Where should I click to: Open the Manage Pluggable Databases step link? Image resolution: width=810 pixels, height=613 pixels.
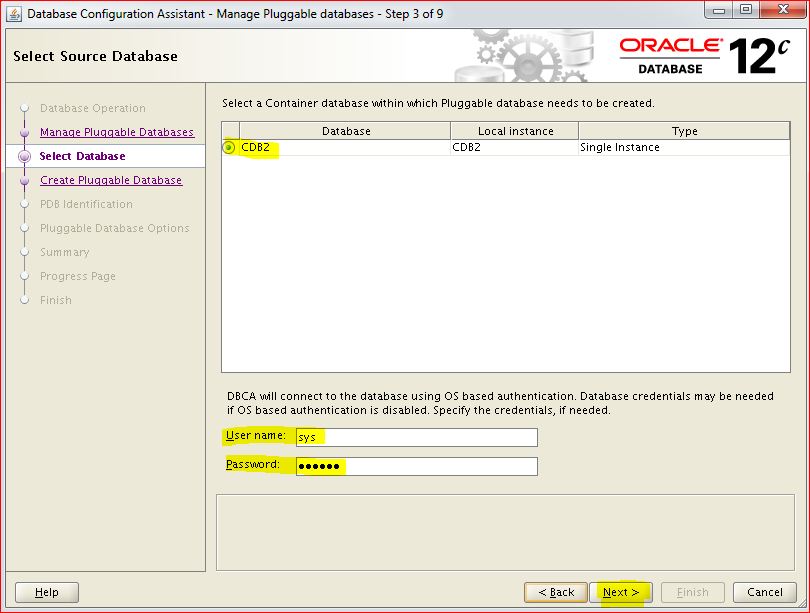click(117, 132)
